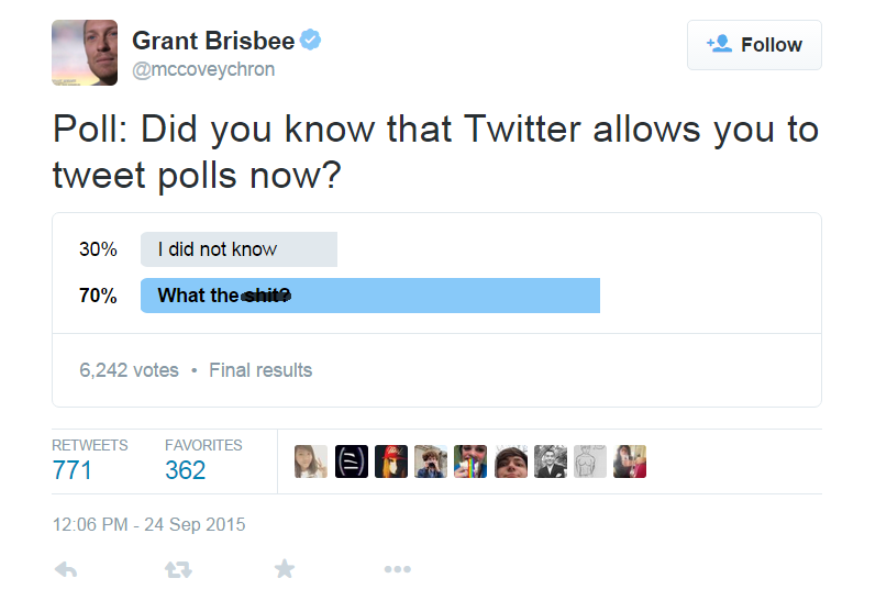Click the @mccoveychron handle
Viewport: 875px width, 600px height.
[203, 69]
